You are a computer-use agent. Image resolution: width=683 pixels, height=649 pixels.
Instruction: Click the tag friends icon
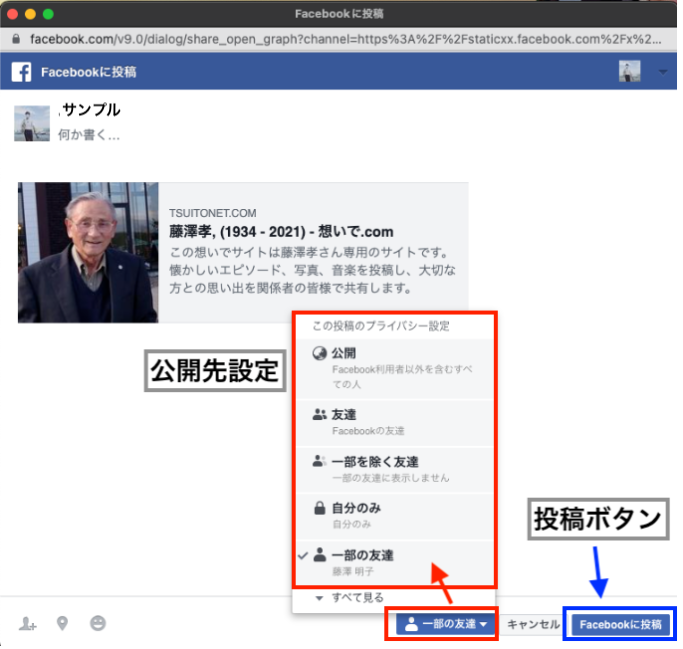tap(28, 624)
